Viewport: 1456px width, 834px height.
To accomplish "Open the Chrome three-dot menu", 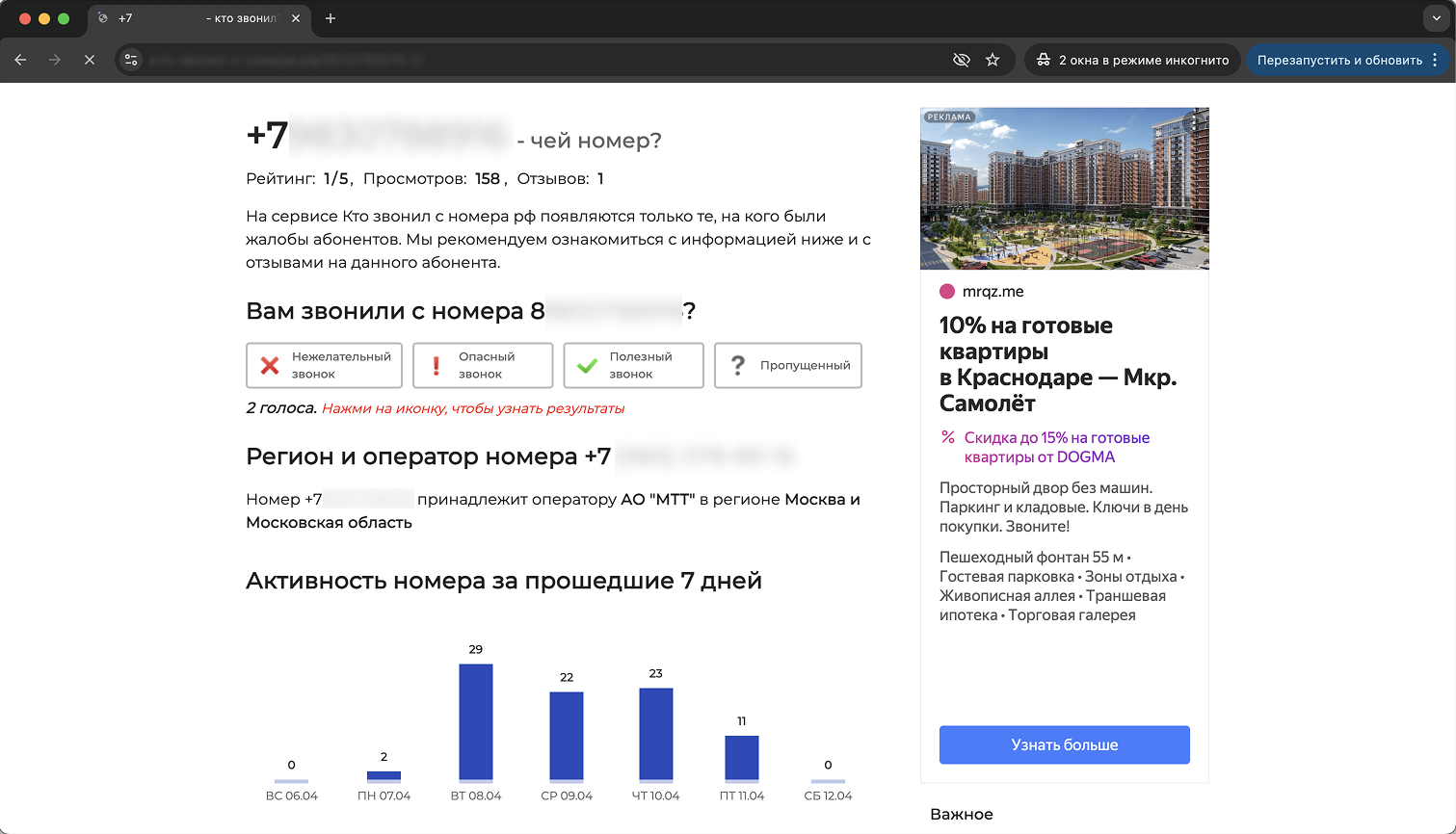I will pos(1435,60).
